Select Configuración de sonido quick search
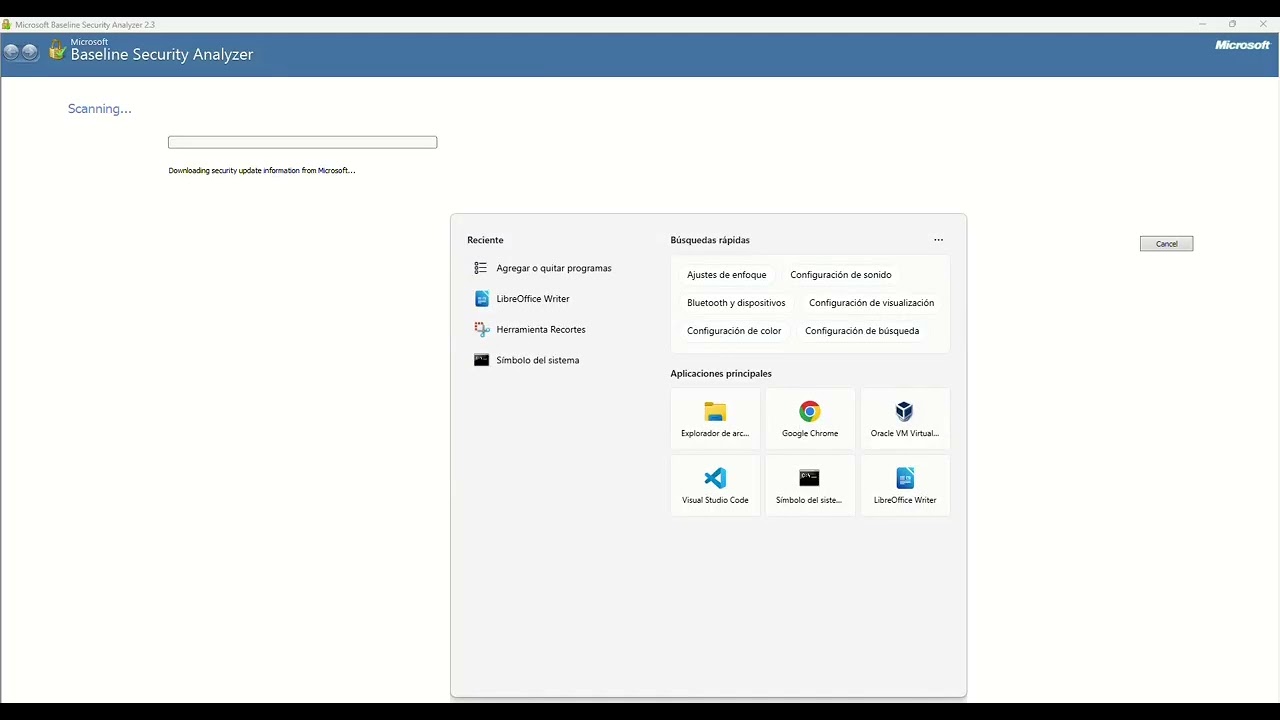The height and width of the screenshot is (720, 1280). pos(841,275)
